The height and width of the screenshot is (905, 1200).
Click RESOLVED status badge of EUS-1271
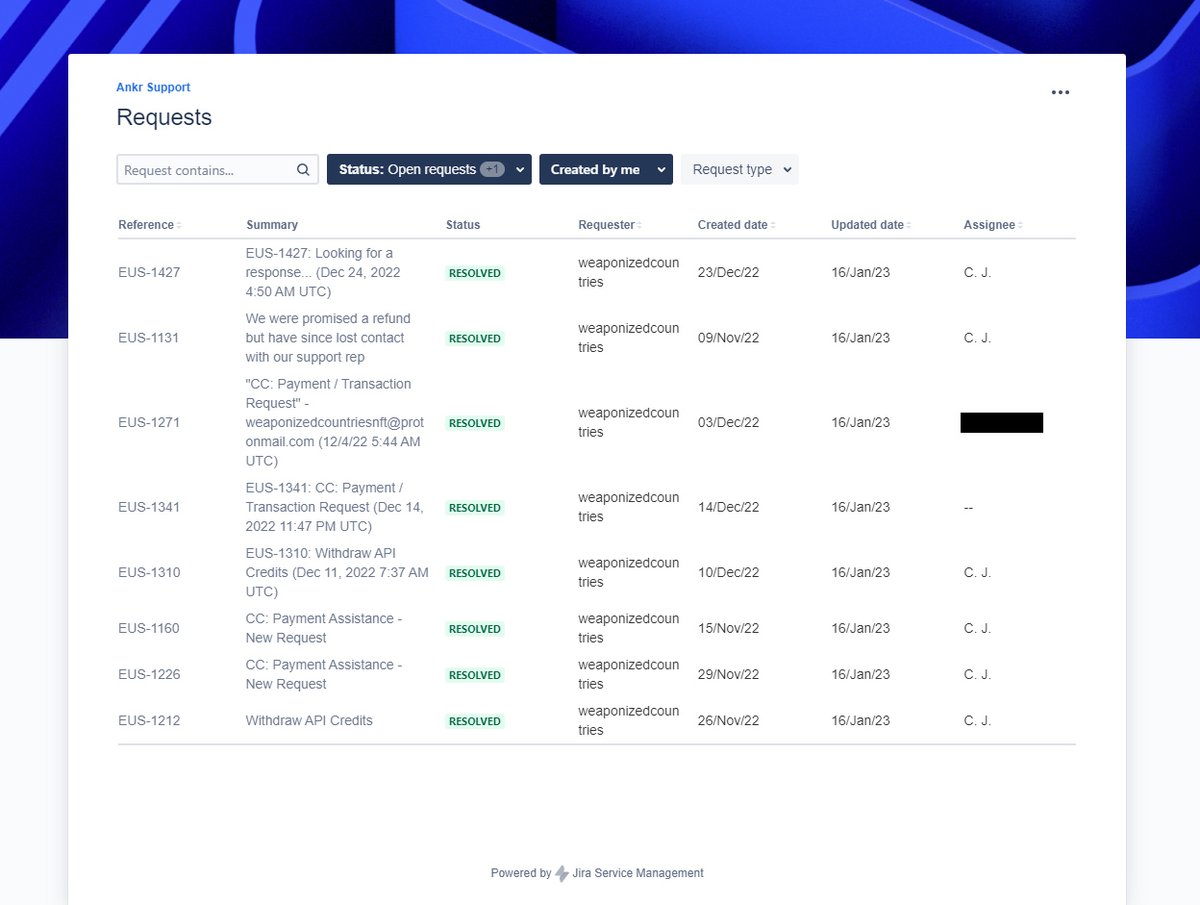coord(475,424)
